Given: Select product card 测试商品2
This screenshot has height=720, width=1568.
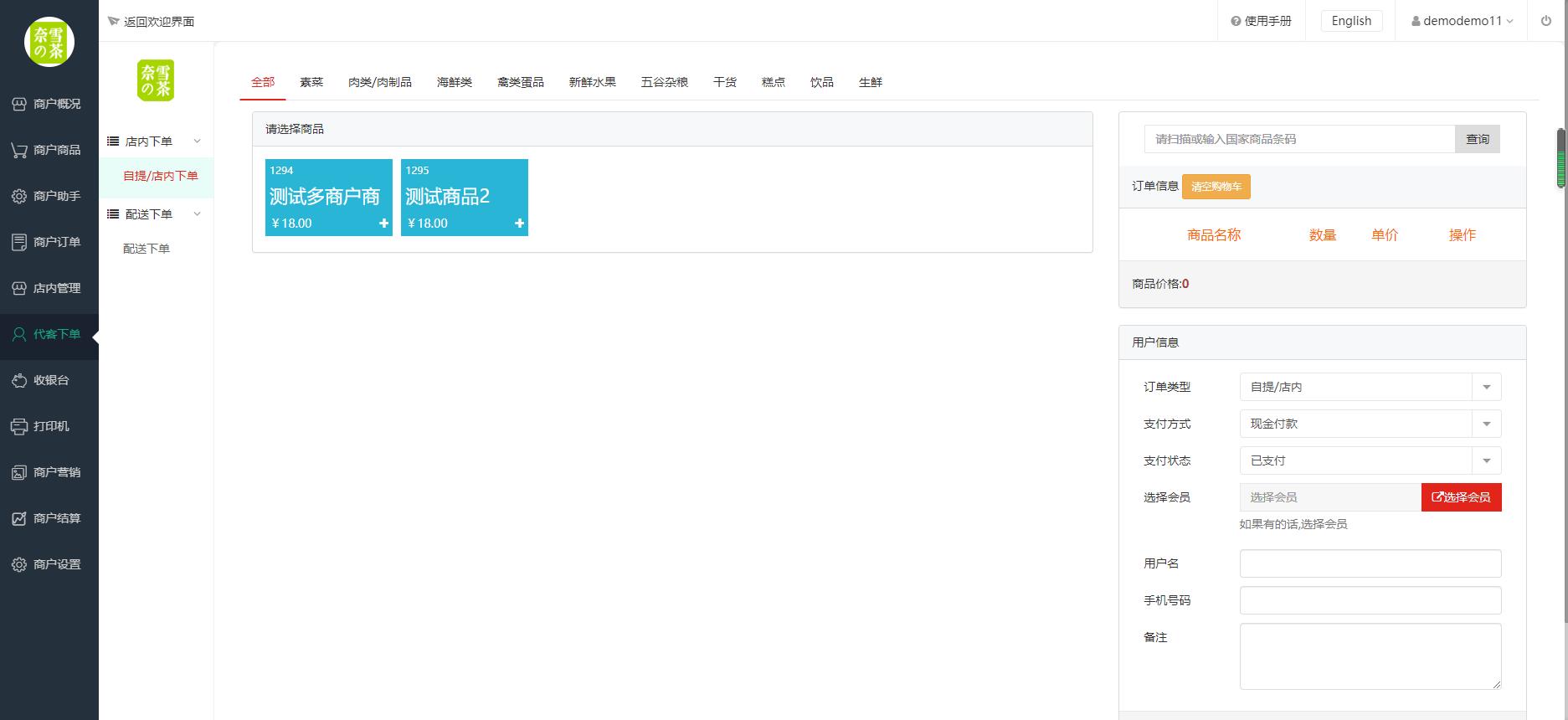Looking at the screenshot, I should pyautogui.click(x=465, y=198).
